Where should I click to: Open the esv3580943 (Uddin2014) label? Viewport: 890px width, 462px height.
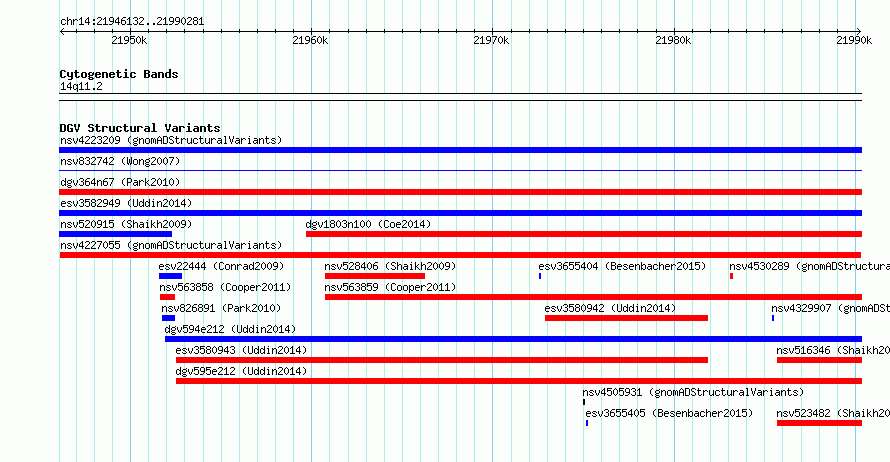[x=241, y=350]
